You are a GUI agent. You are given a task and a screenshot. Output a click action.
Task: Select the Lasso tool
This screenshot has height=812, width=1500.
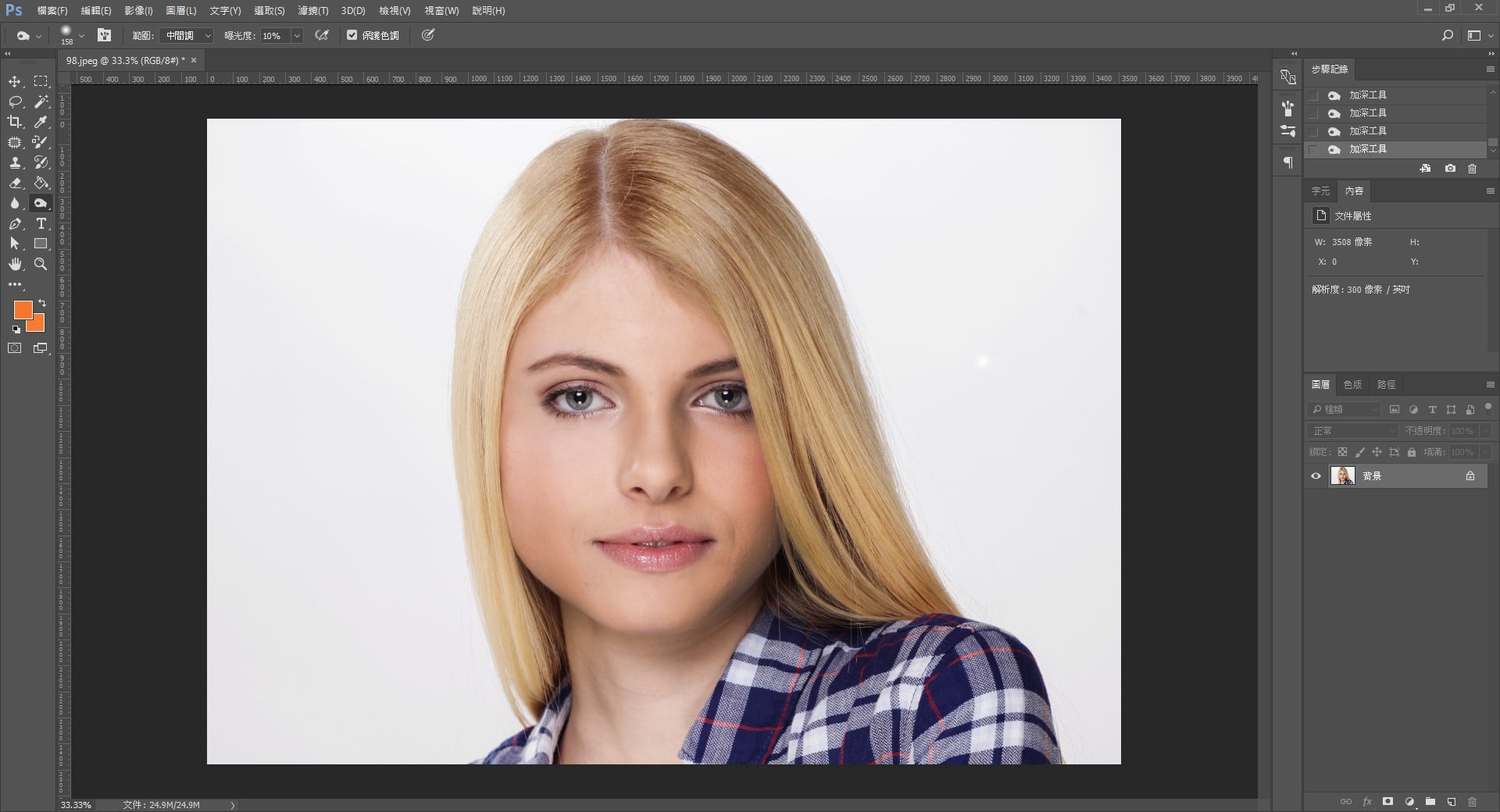[x=15, y=102]
